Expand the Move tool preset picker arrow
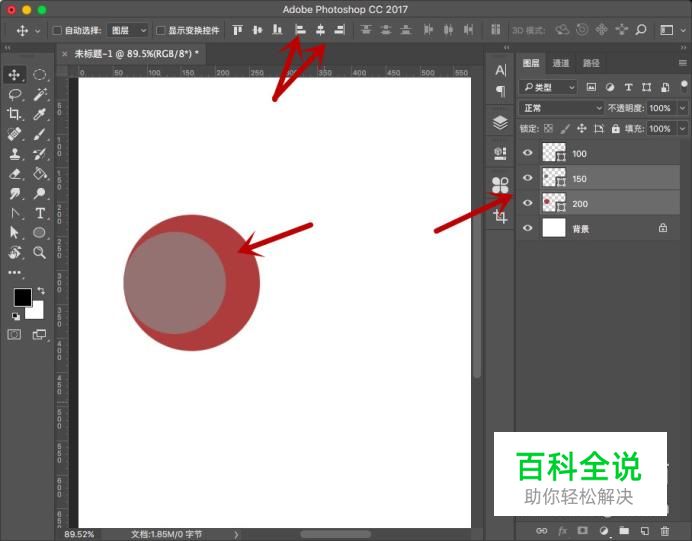 point(38,31)
